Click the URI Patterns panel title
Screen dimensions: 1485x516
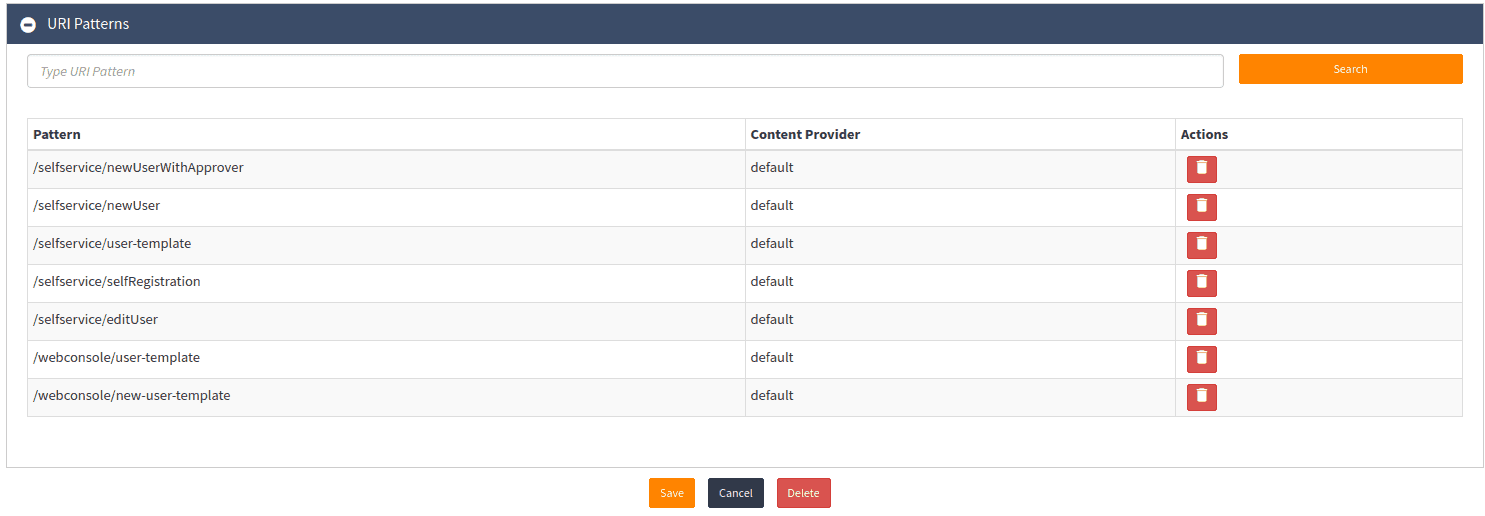point(88,24)
